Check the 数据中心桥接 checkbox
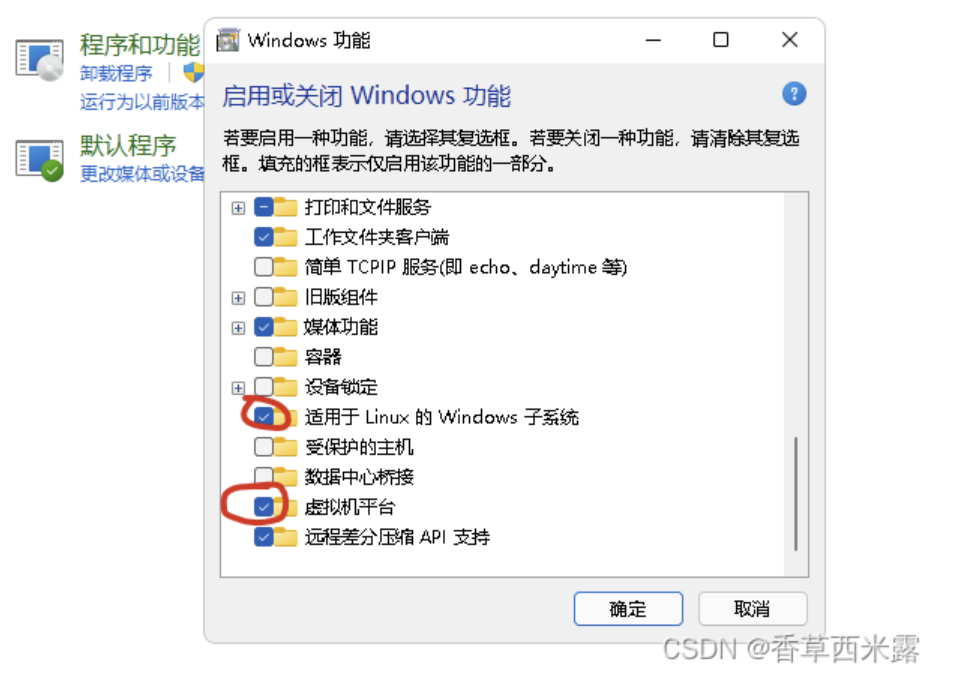 264,476
